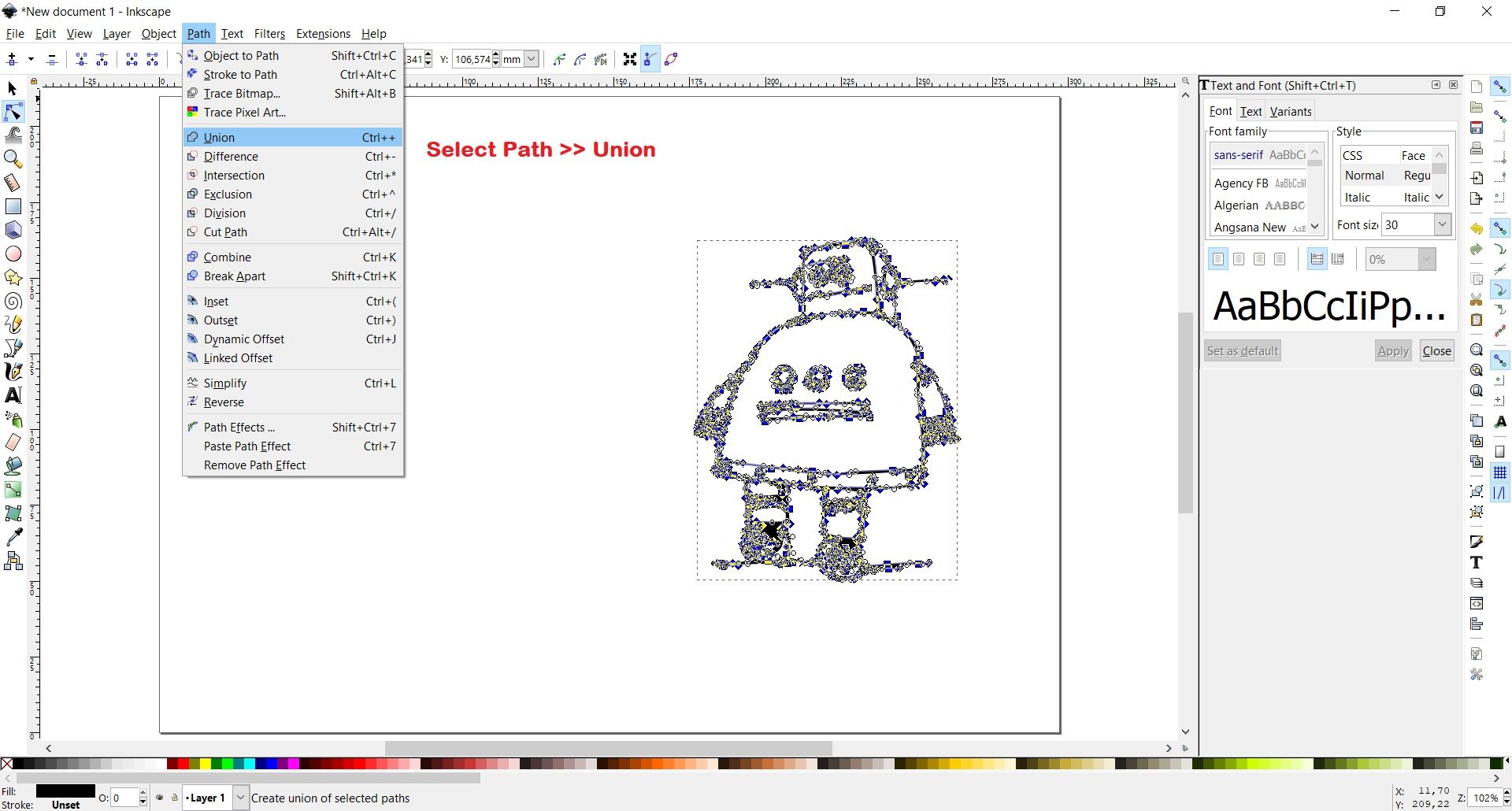
Task: Select the Spray objects tool
Action: [13, 419]
